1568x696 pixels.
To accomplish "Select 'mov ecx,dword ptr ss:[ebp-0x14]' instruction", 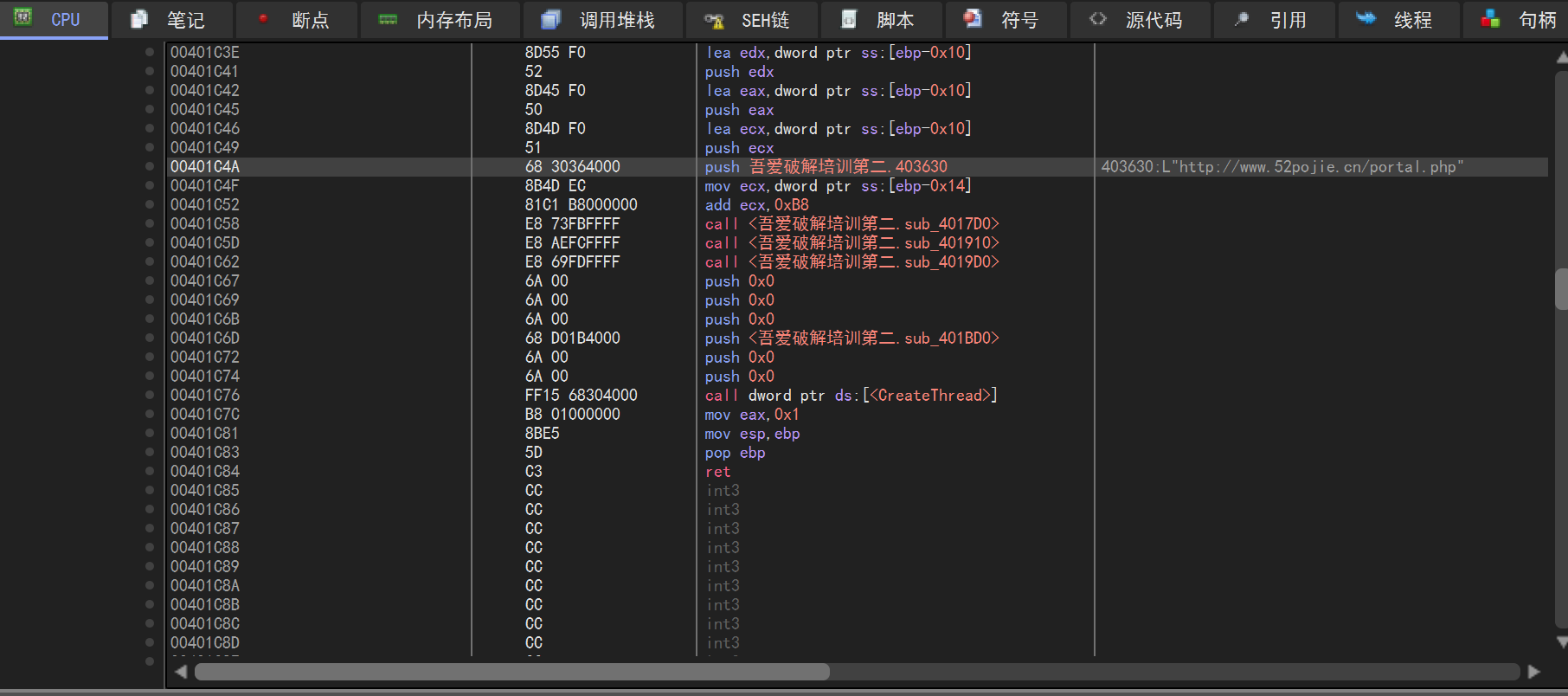I will coord(839,186).
